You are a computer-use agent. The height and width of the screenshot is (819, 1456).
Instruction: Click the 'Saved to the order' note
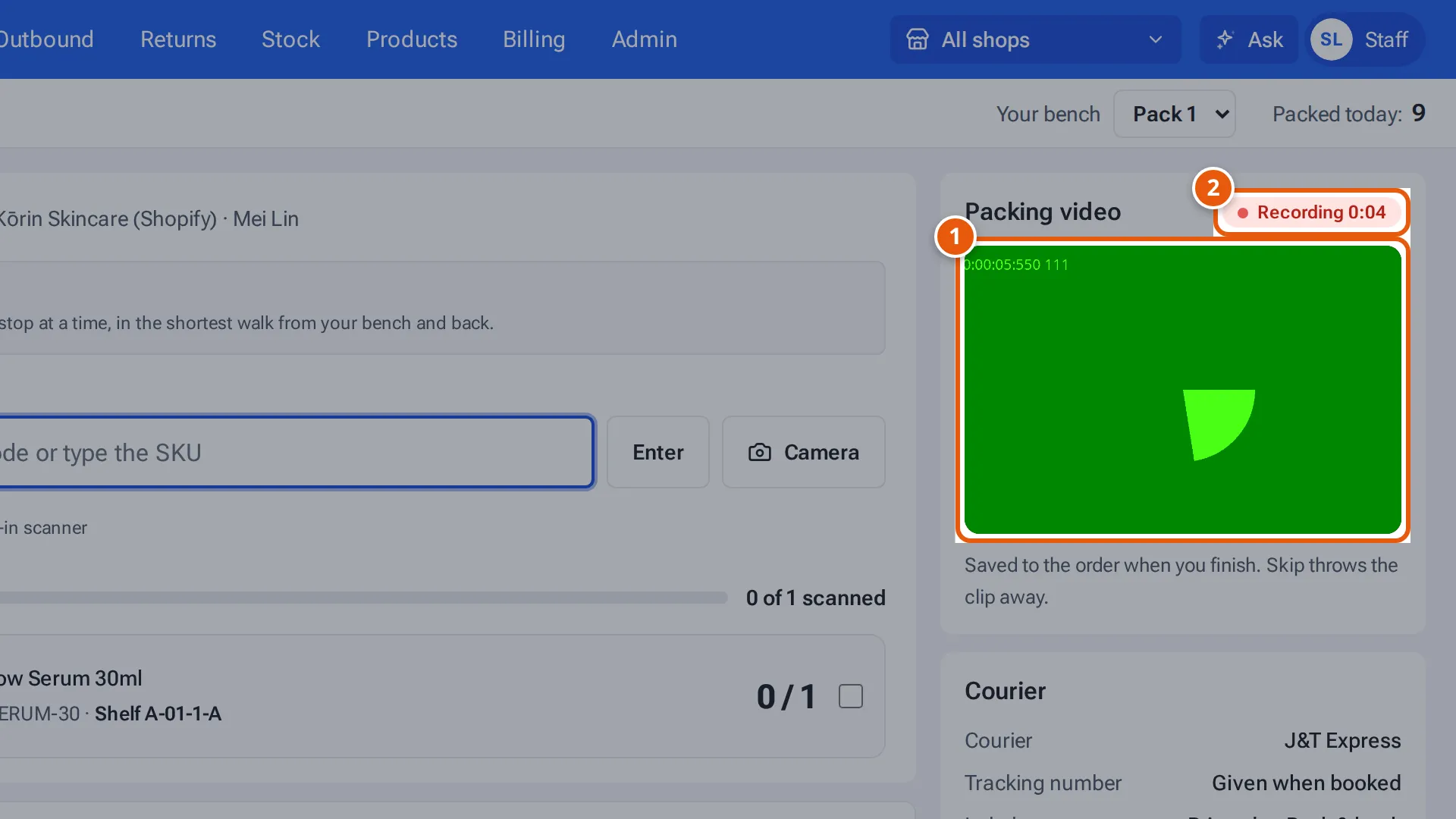coord(1181,581)
